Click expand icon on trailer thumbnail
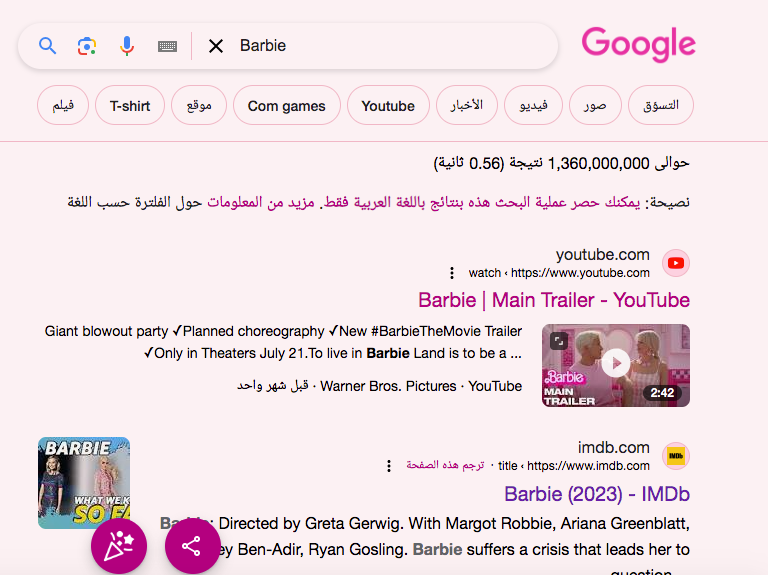This screenshot has height=575, width=768. click(559, 341)
